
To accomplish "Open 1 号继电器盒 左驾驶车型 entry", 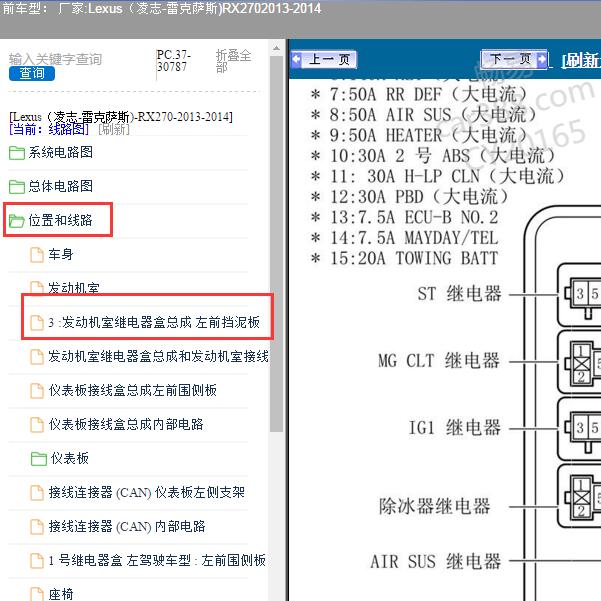I will coord(157,560).
